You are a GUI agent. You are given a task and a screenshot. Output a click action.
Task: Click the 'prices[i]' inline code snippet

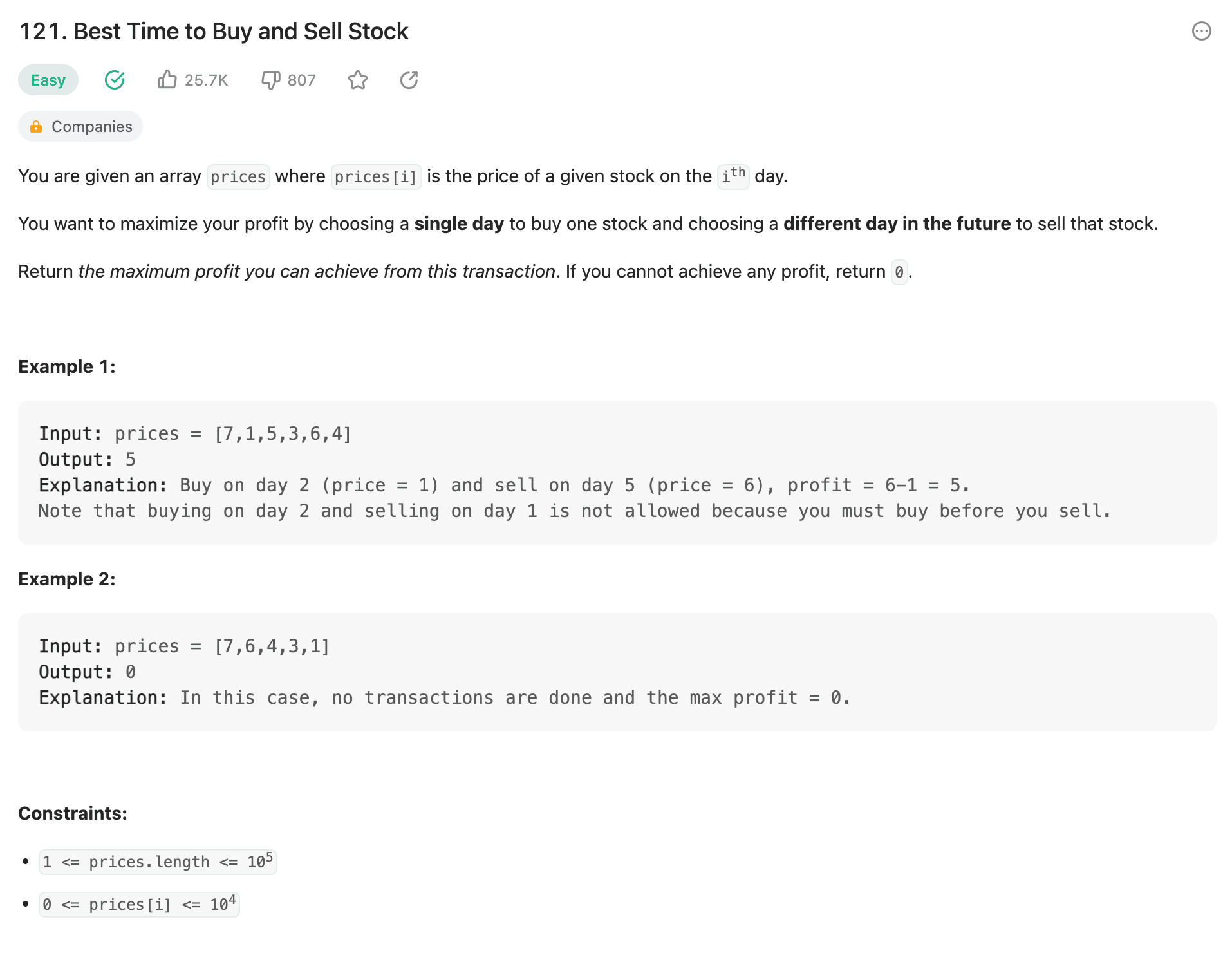tap(376, 176)
